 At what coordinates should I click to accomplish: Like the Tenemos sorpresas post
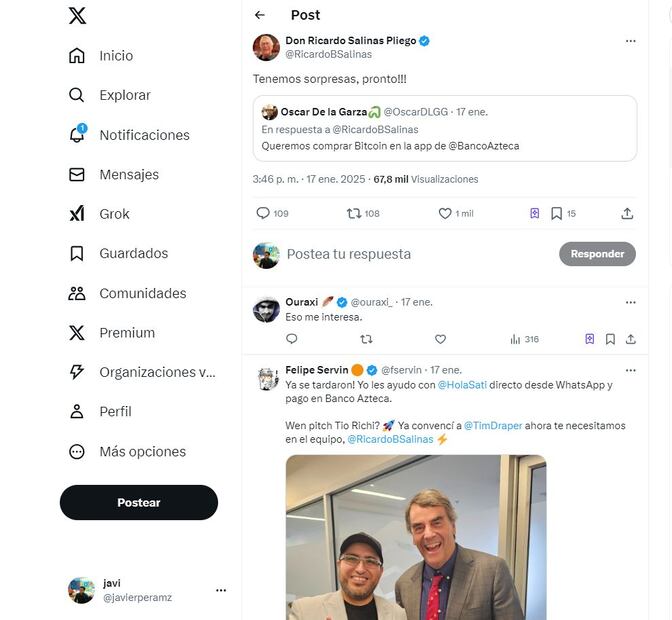(x=446, y=213)
